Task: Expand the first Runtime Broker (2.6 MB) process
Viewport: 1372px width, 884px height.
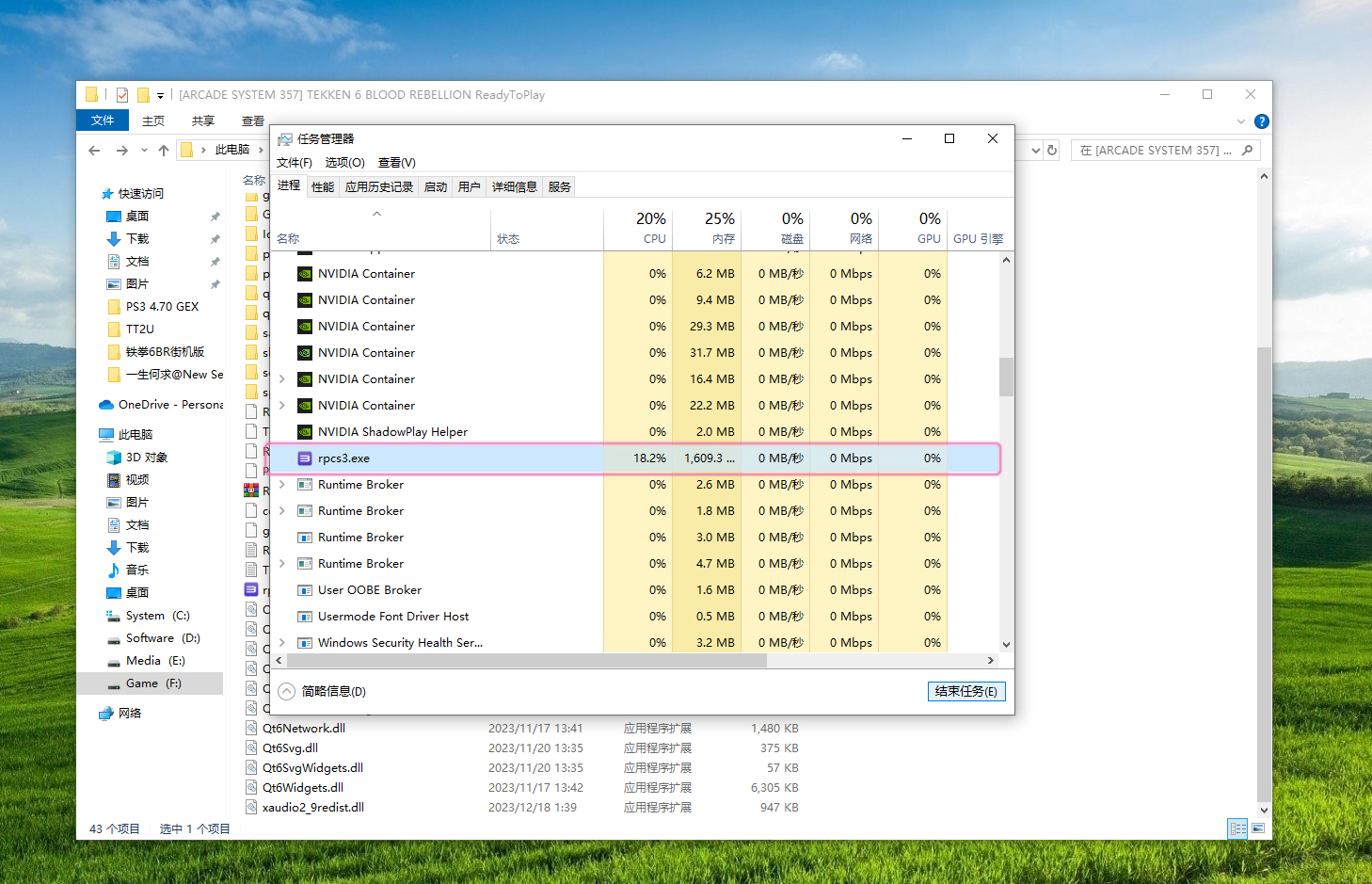Action: [x=281, y=485]
